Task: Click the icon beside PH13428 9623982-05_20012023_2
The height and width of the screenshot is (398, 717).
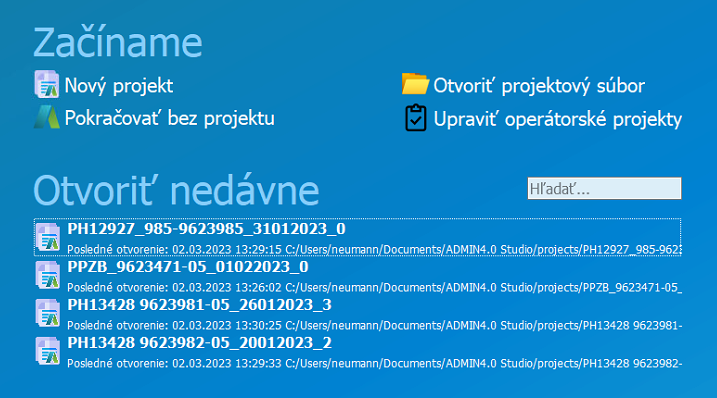Action: (x=48, y=351)
